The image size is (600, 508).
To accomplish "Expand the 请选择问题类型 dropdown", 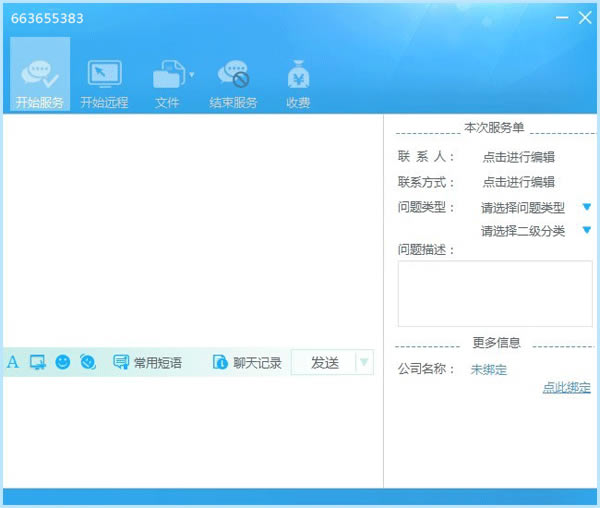I will 587,207.
